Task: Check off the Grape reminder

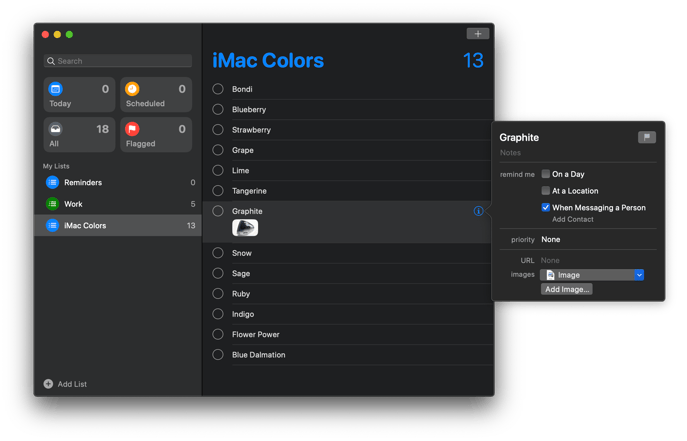Action: [x=218, y=150]
